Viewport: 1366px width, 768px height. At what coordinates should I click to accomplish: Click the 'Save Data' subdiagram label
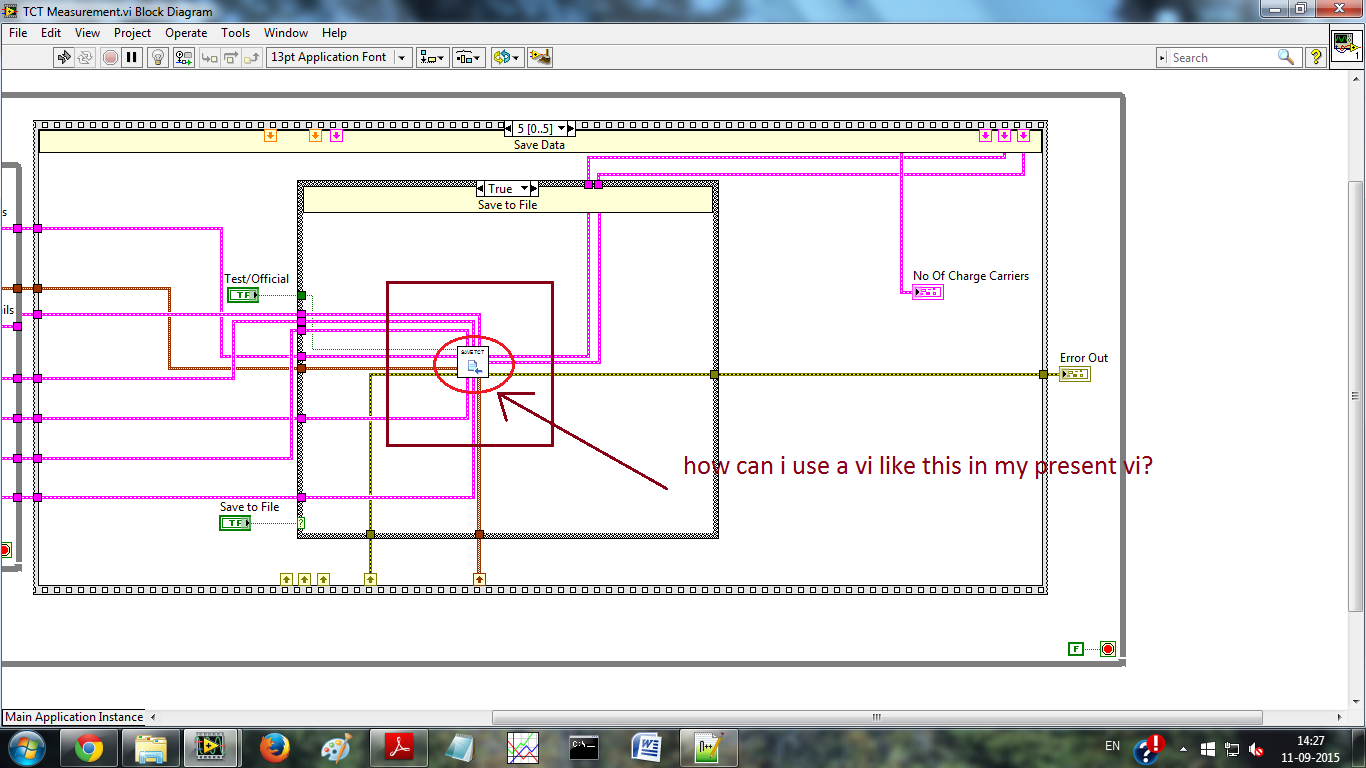point(539,145)
